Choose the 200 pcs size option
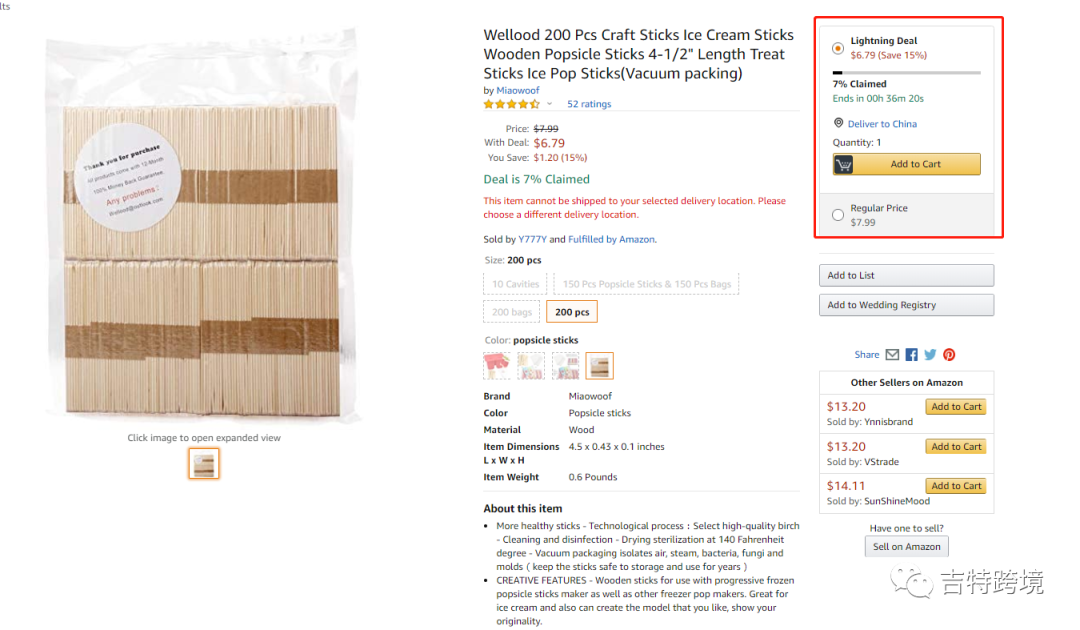Viewport: 1080px width, 630px height. 572,312
